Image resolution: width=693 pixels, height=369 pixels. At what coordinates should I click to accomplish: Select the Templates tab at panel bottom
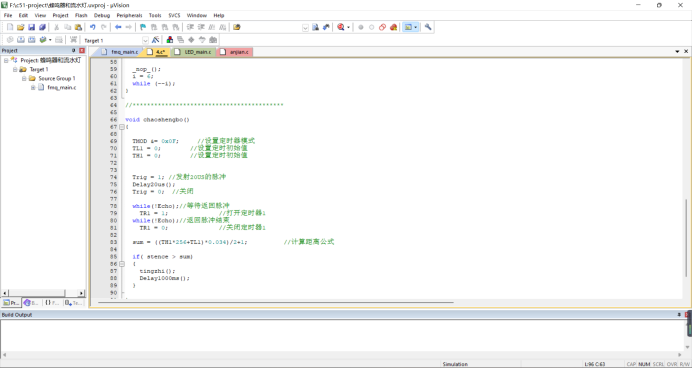[x=73, y=303]
